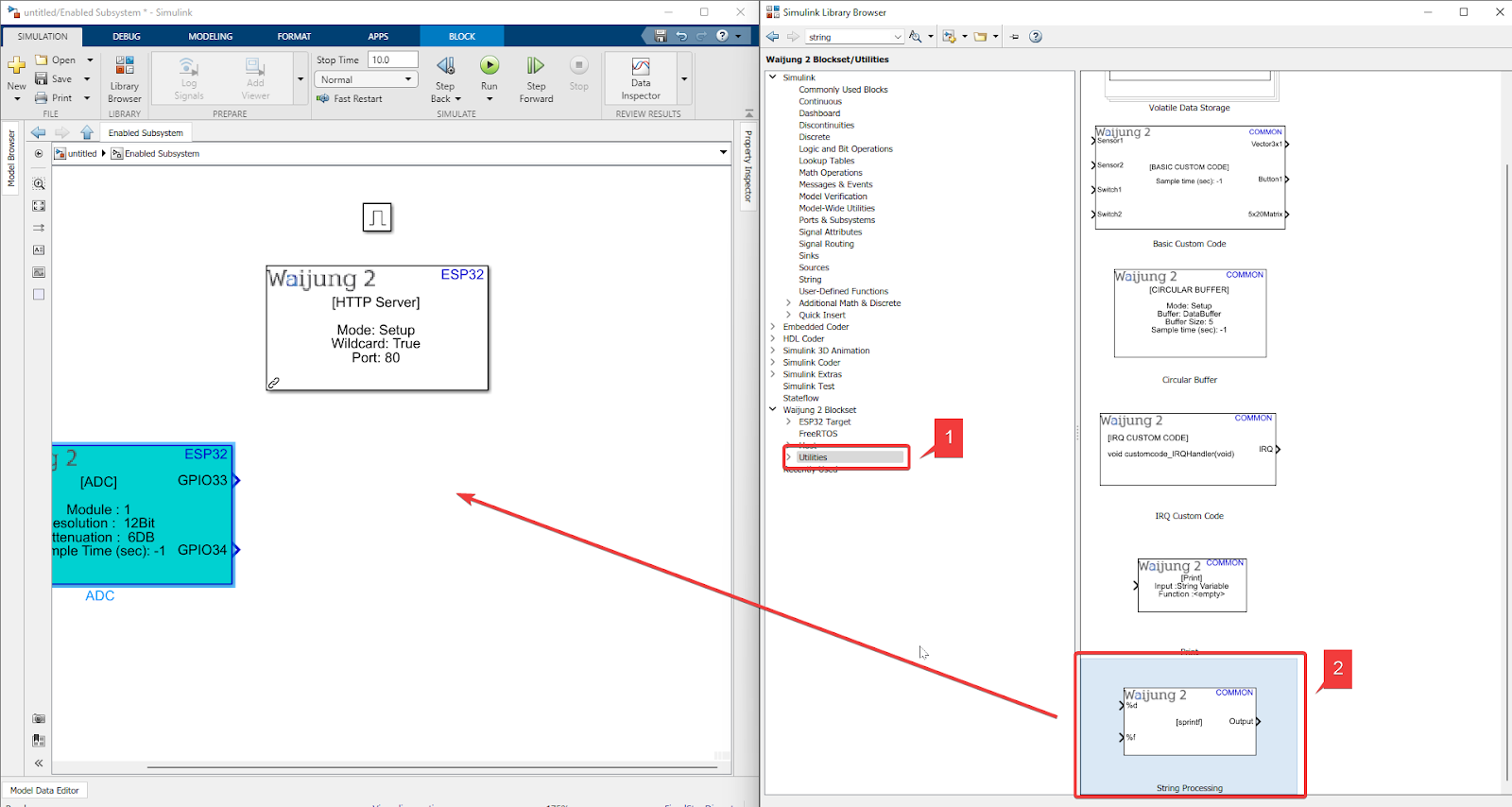The image size is (1512, 807).
Task: Select the FreeRTOS library tree item
Action: click(x=818, y=434)
